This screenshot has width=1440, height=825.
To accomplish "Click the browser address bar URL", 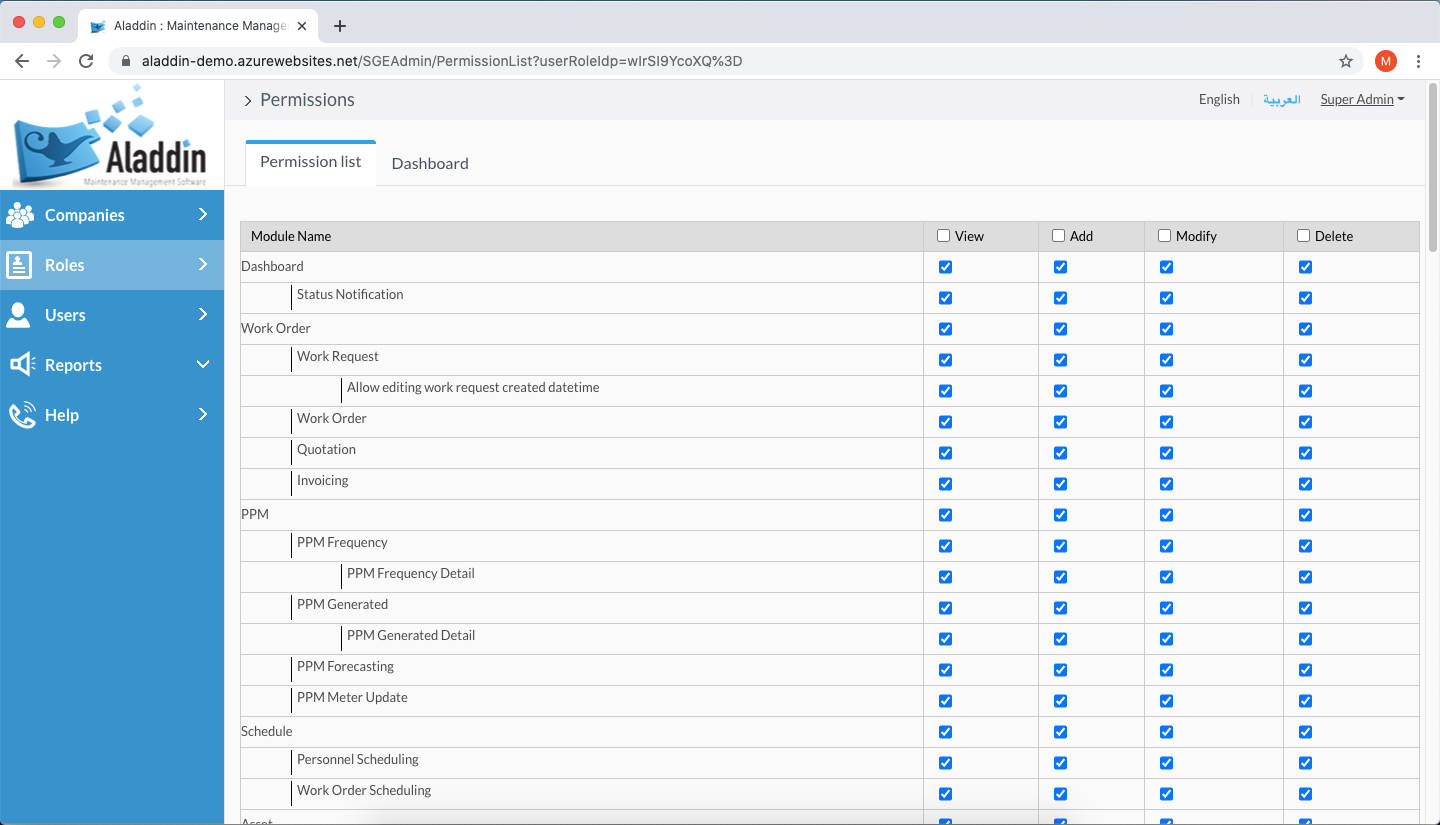I will click(x=442, y=61).
